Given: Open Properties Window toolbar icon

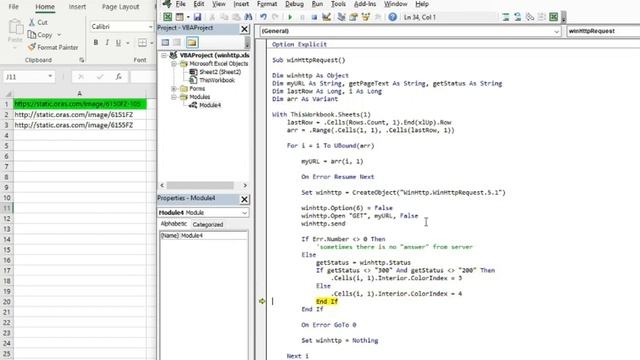Looking at the screenshot, I should pyautogui.click(x=353, y=17).
